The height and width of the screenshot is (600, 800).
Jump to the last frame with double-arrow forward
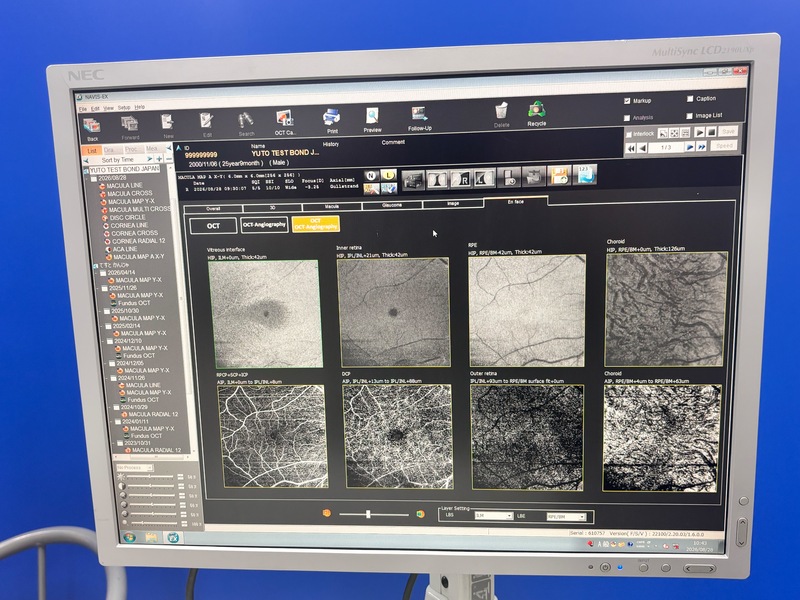pyautogui.click(x=702, y=147)
